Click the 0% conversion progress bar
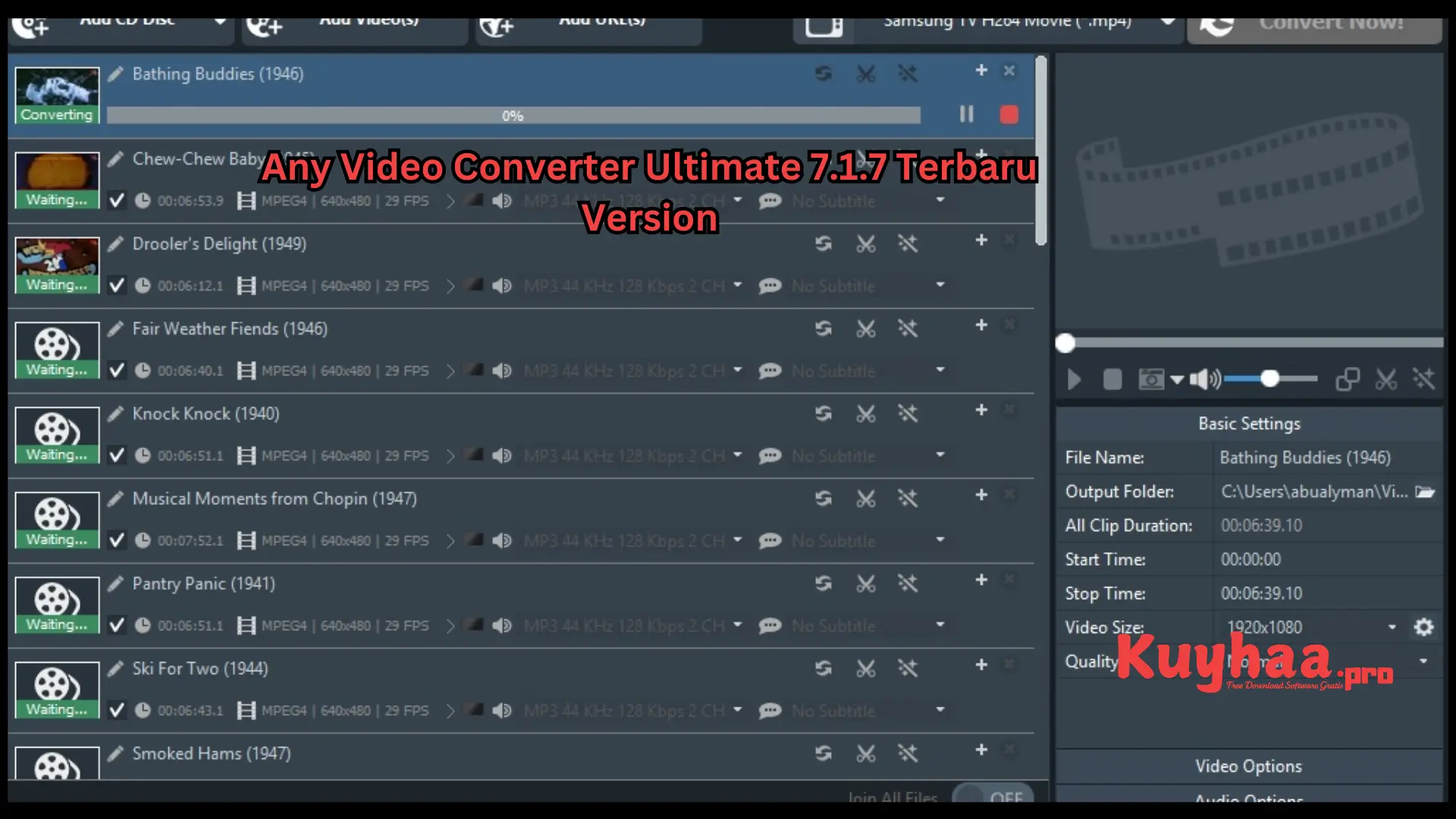1456x819 pixels. coord(513,115)
